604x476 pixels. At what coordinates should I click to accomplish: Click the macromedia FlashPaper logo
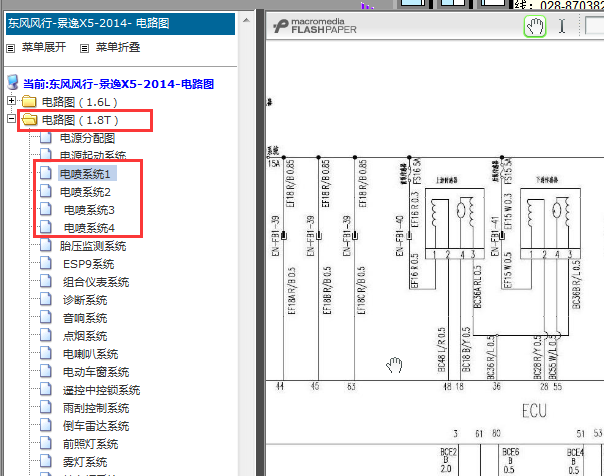click(315, 26)
